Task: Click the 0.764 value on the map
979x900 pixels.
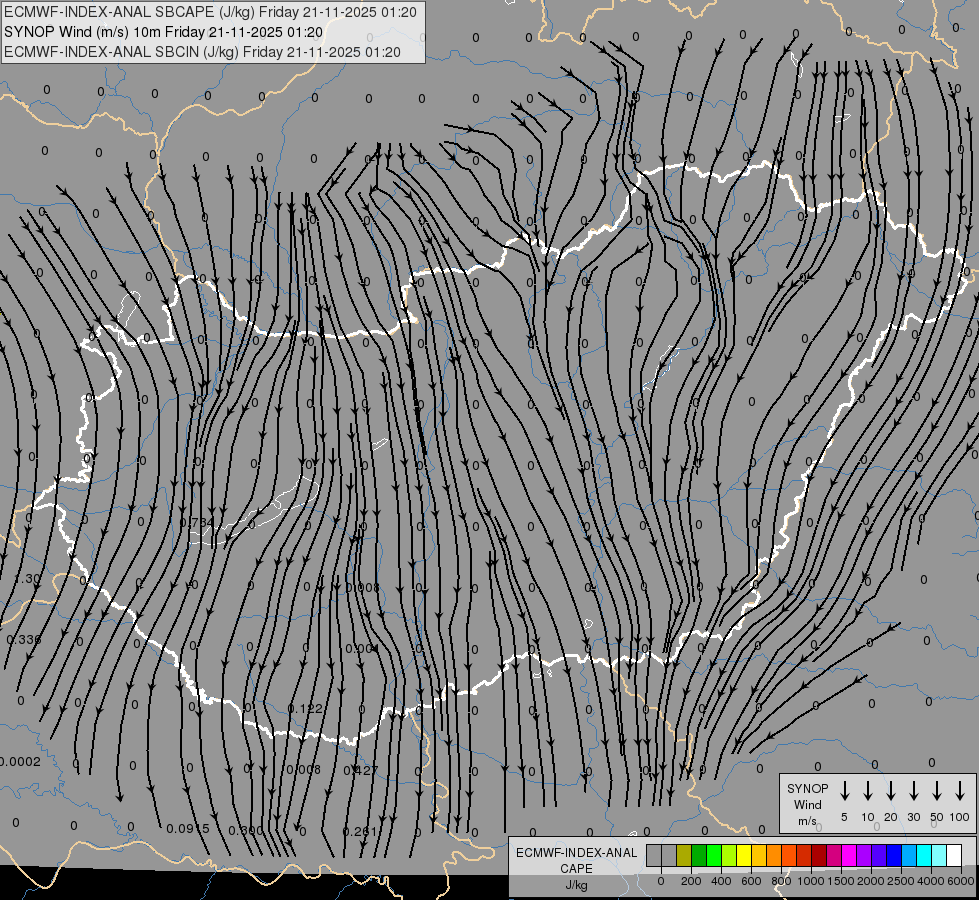Action: (x=197, y=522)
